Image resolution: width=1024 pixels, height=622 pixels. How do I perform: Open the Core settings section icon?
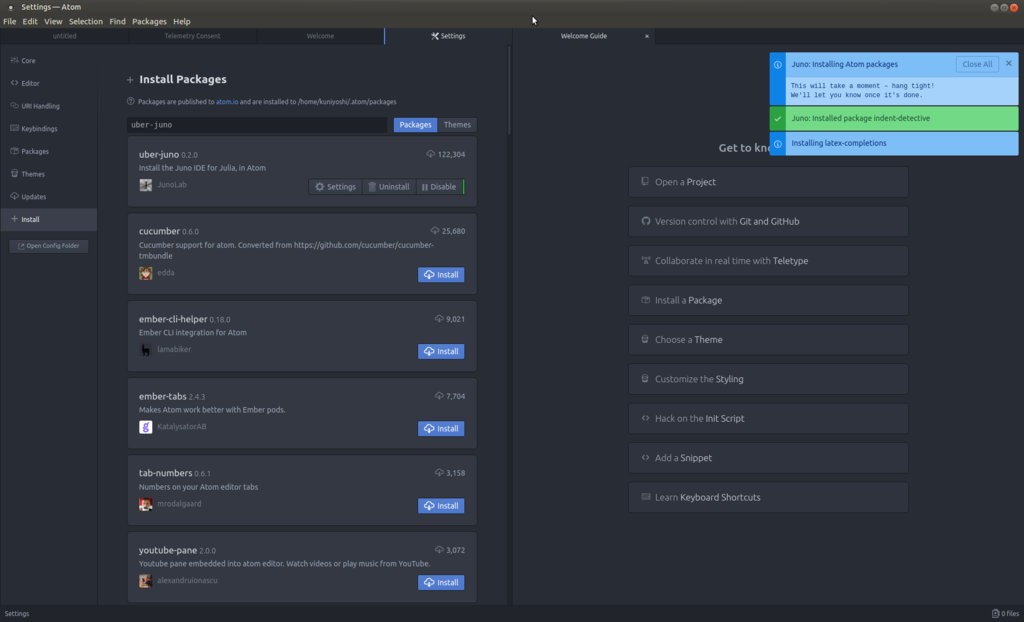[x=13, y=60]
